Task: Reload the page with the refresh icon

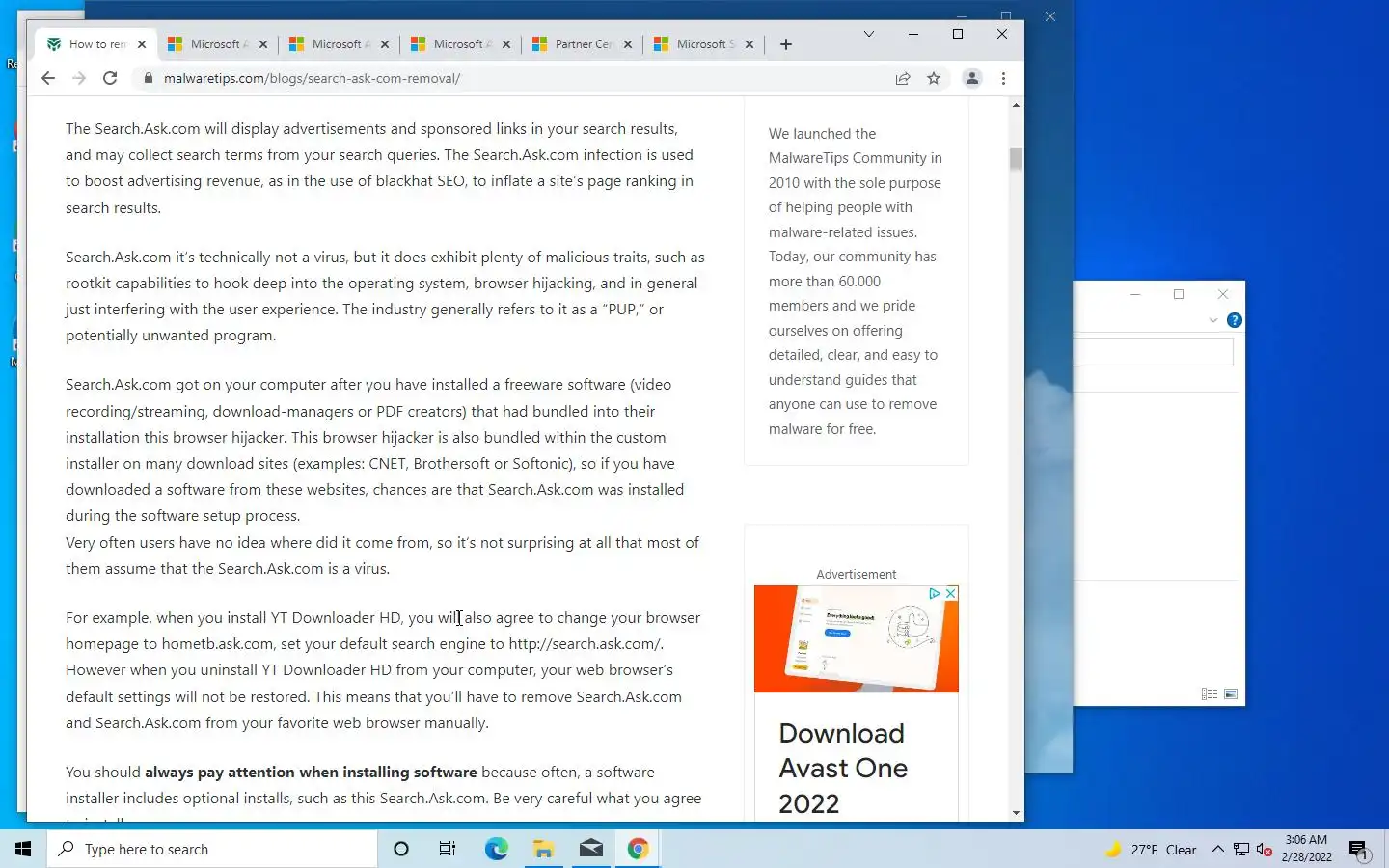Action: [110, 78]
